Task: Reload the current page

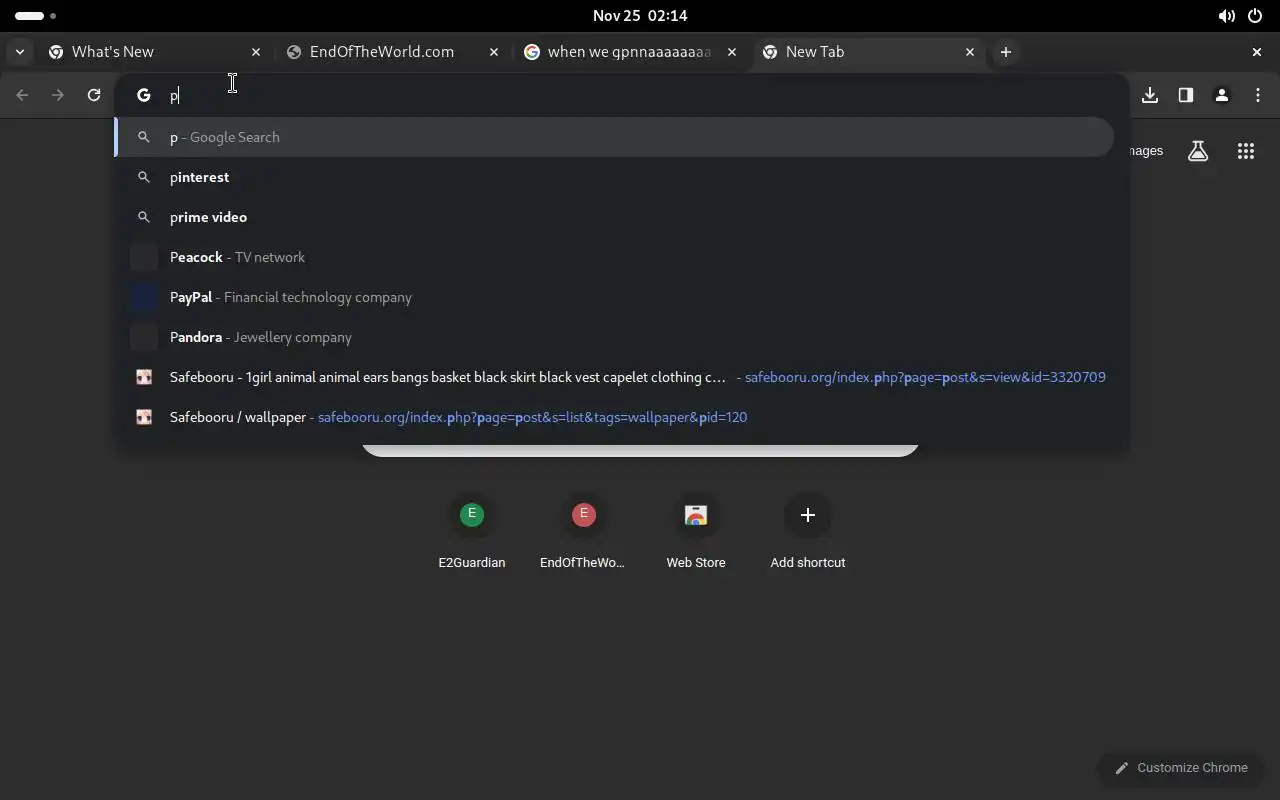Action: (94, 95)
